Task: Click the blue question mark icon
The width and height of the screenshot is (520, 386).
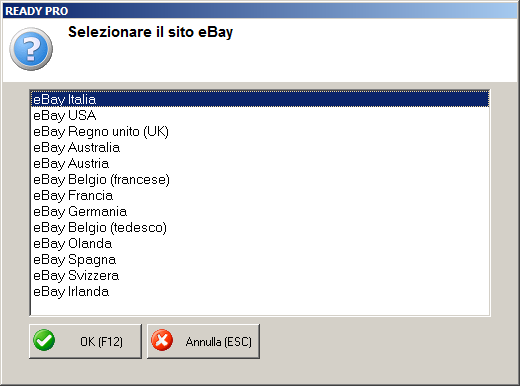Action: [31, 49]
